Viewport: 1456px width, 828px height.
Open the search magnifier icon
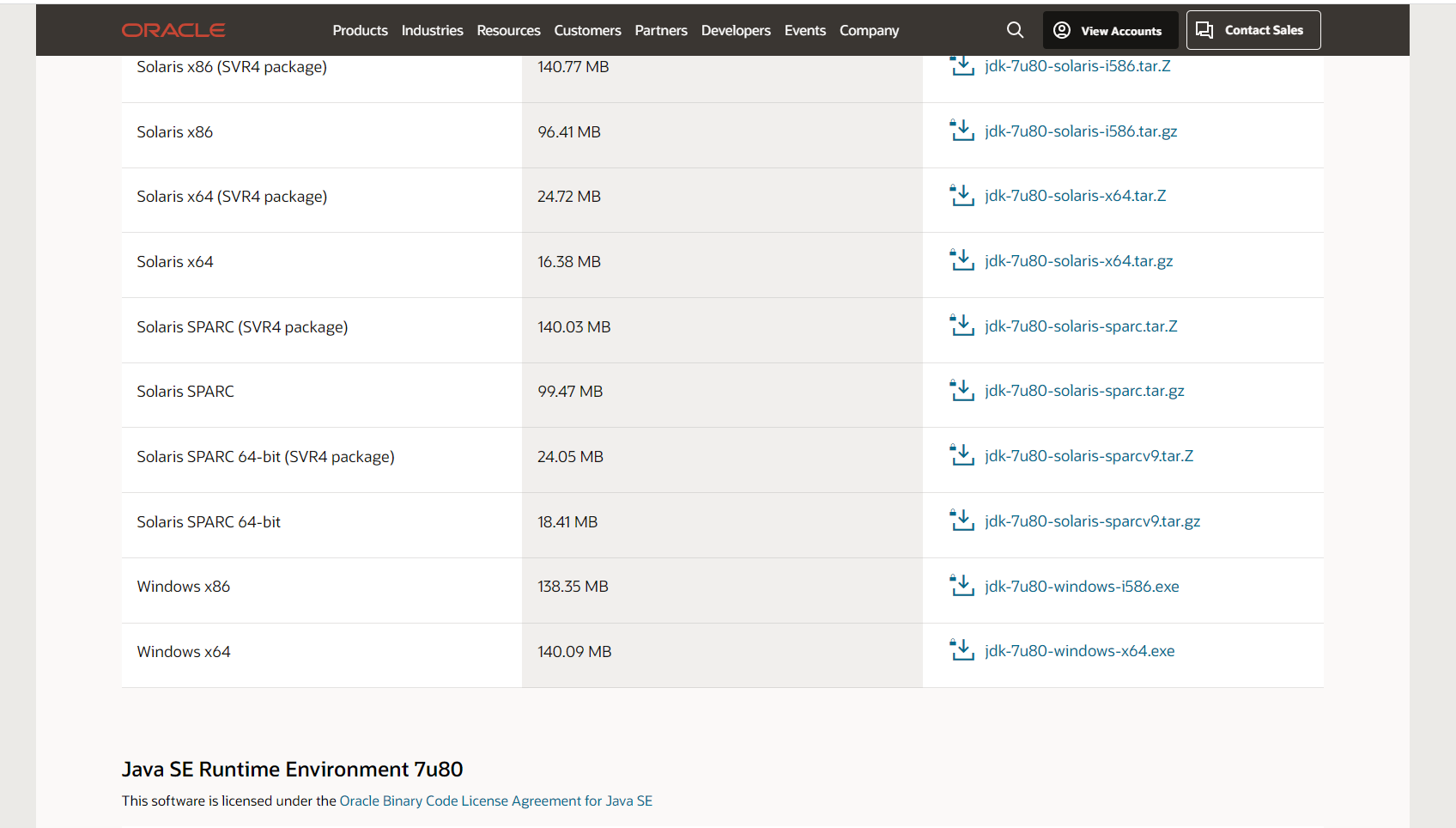click(1015, 30)
